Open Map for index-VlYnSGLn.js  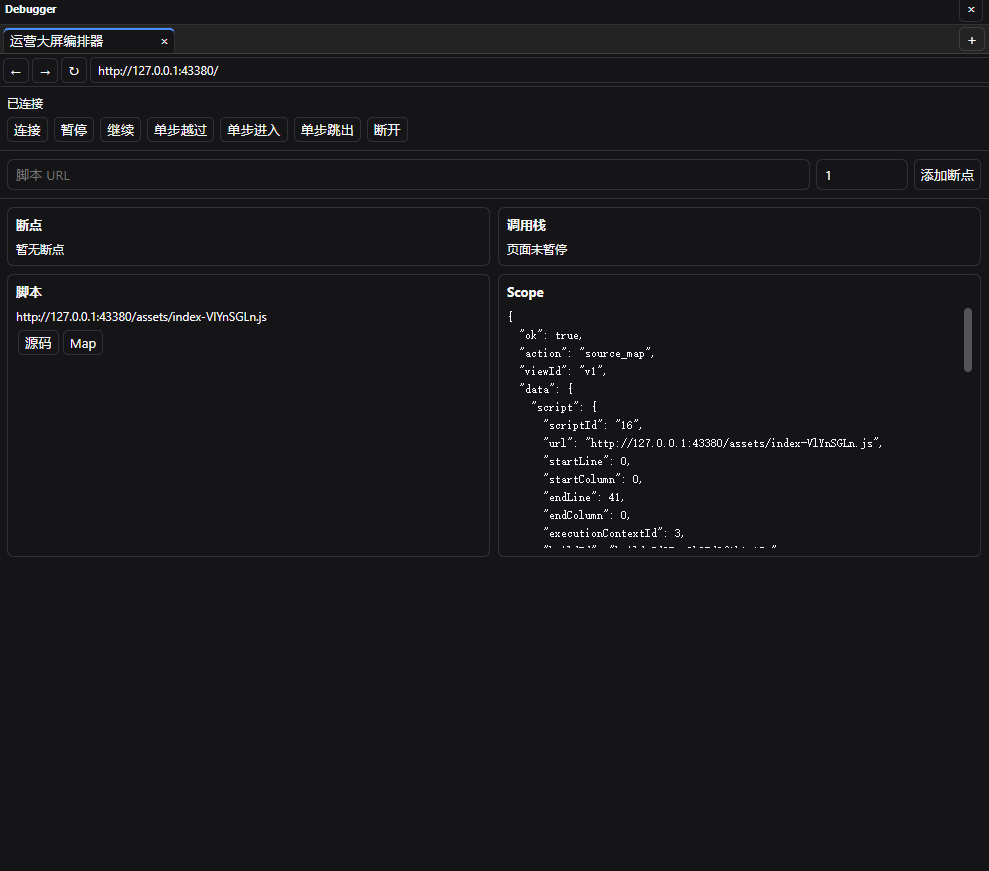(83, 343)
